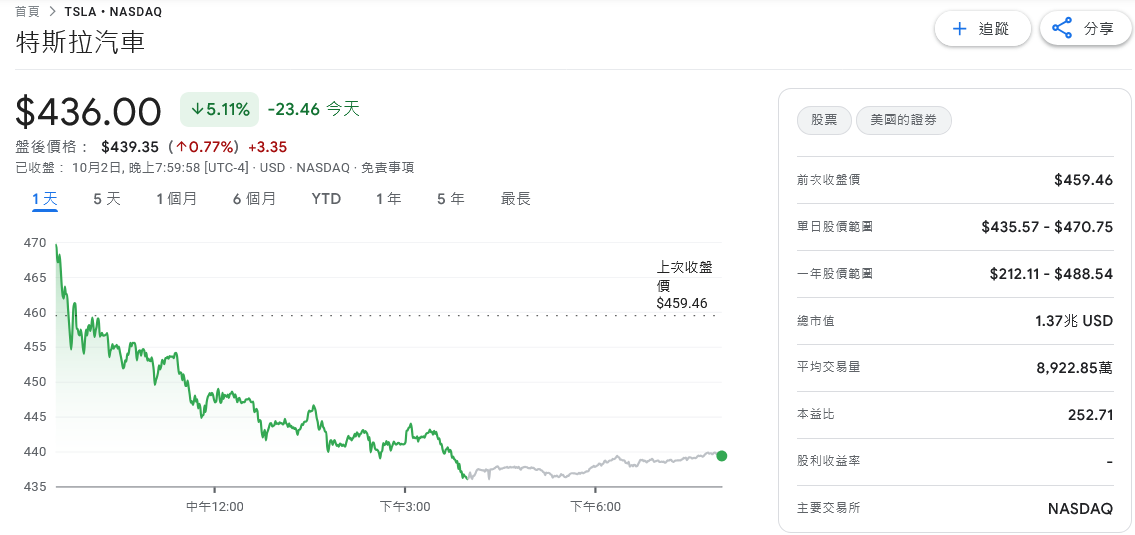Image resolution: width=1135 pixels, height=535 pixels.
Task: Click the green dot at chart end
Action: 722,456
